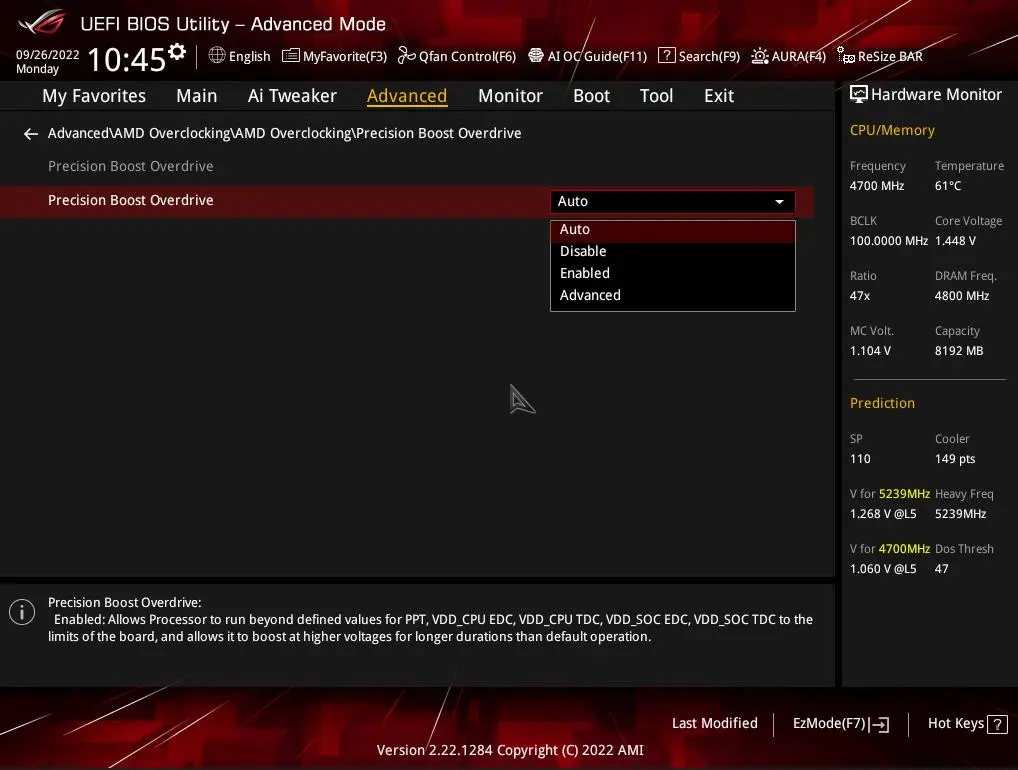Select the highlighted Precision Boost Overdrive row label
The width and height of the screenshot is (1018, 770).
point(130,201)
